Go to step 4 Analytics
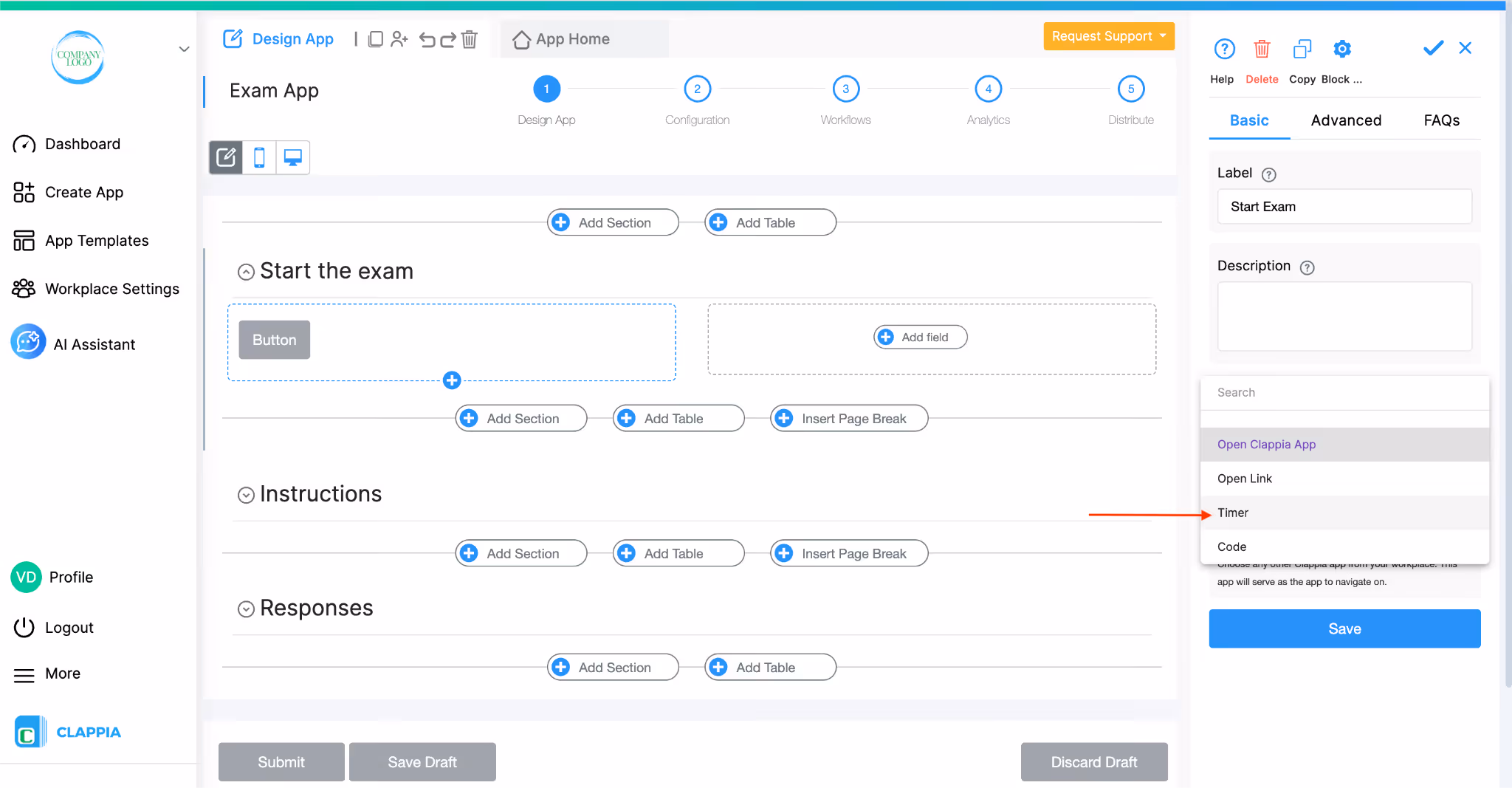Screen dimensions: 1512x788 pyautogui.click(x=988, y=89)
